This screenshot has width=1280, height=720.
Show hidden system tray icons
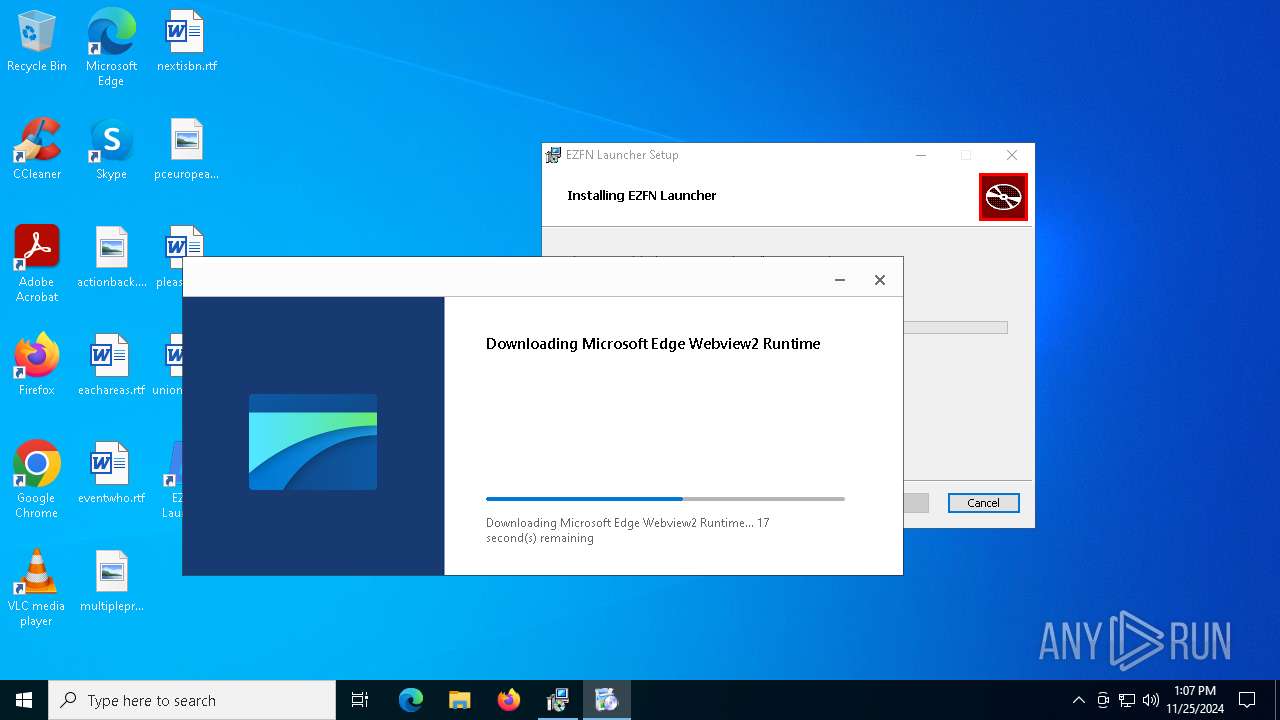pyautogui.click(x=1078, y=700)
